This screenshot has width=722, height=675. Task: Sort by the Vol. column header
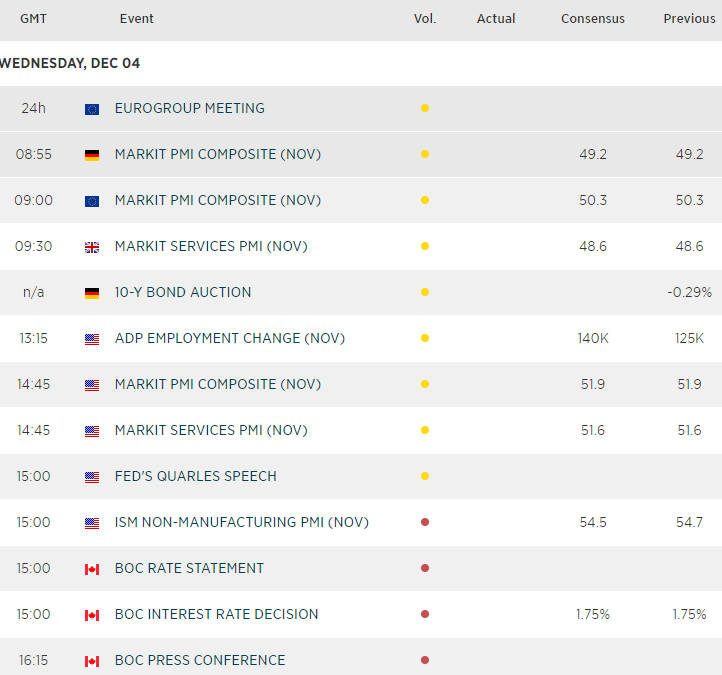point(425,19)
